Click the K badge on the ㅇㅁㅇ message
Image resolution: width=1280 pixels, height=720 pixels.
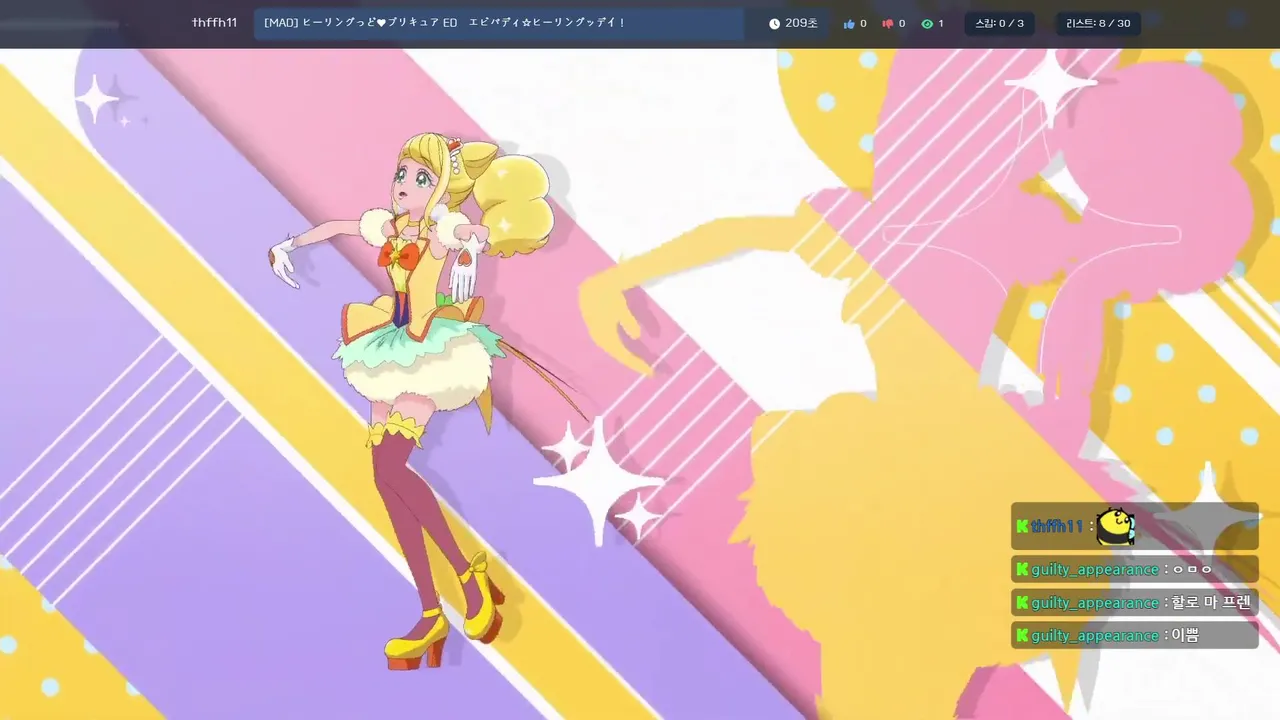point(1022,569)
